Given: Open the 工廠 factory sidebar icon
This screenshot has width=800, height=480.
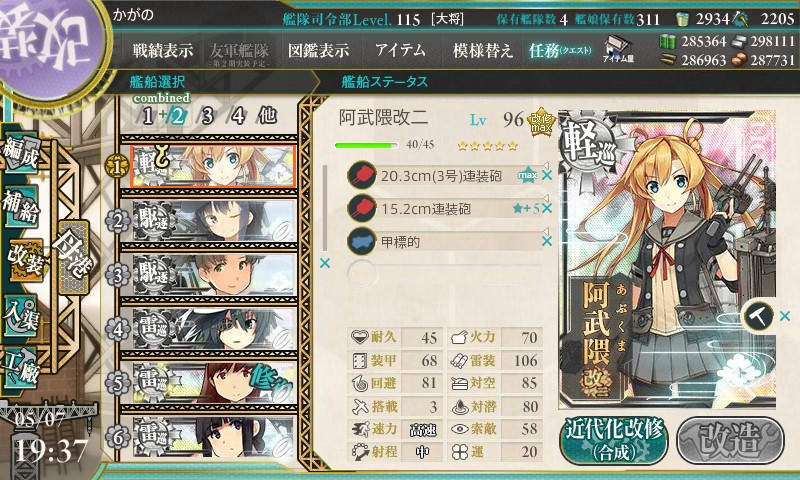Looking at the screenshot, I should 21,368.
